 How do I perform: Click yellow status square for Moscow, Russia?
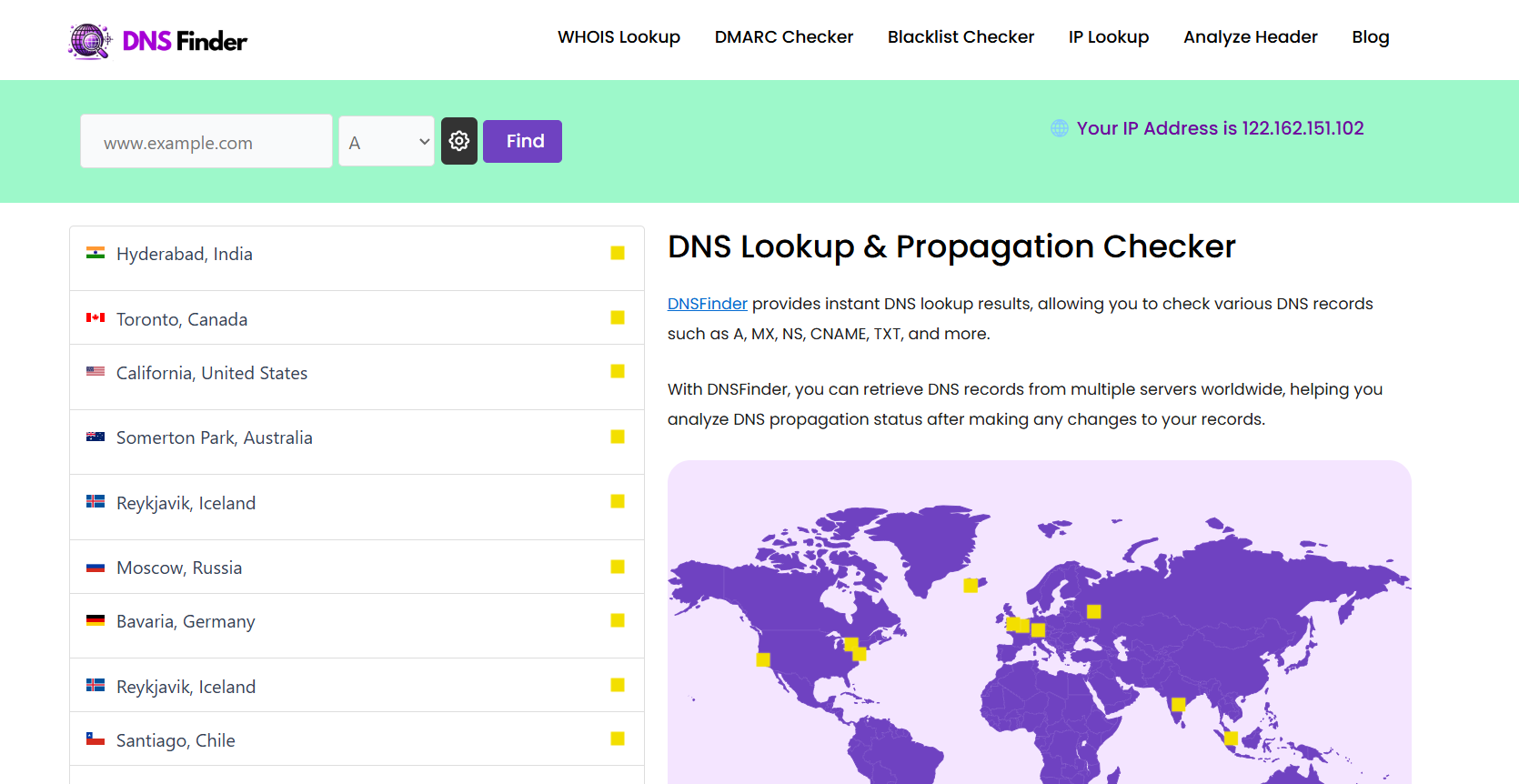click(618, 567)
